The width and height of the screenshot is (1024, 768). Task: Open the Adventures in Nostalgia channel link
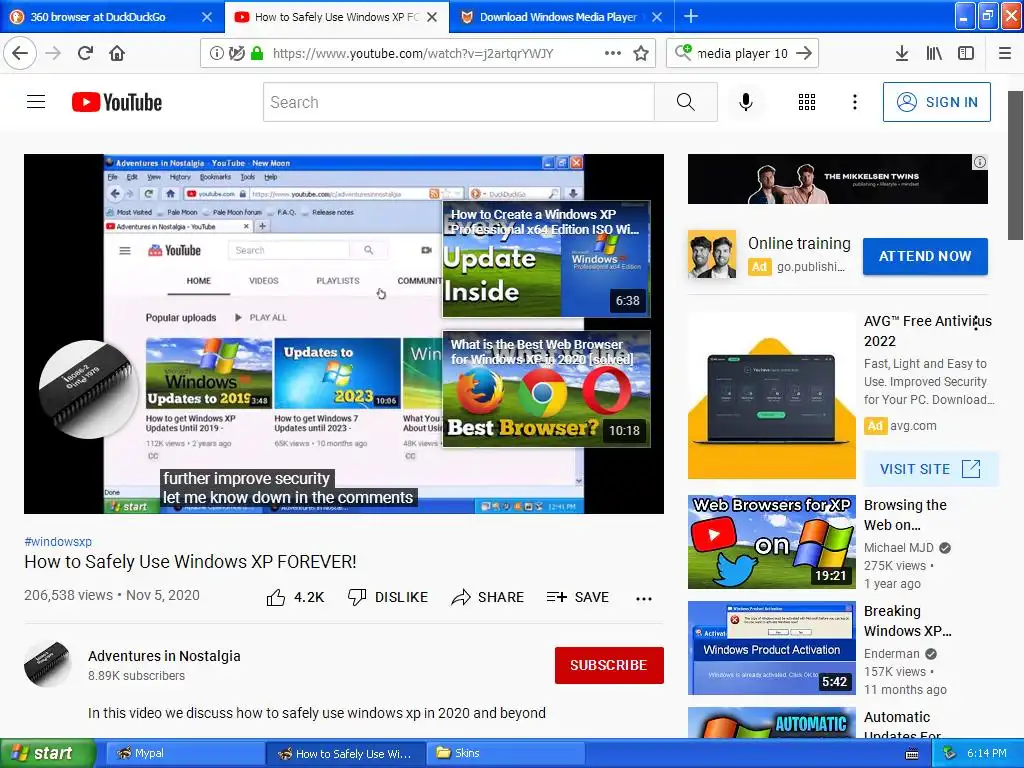(x=164, y=656)
